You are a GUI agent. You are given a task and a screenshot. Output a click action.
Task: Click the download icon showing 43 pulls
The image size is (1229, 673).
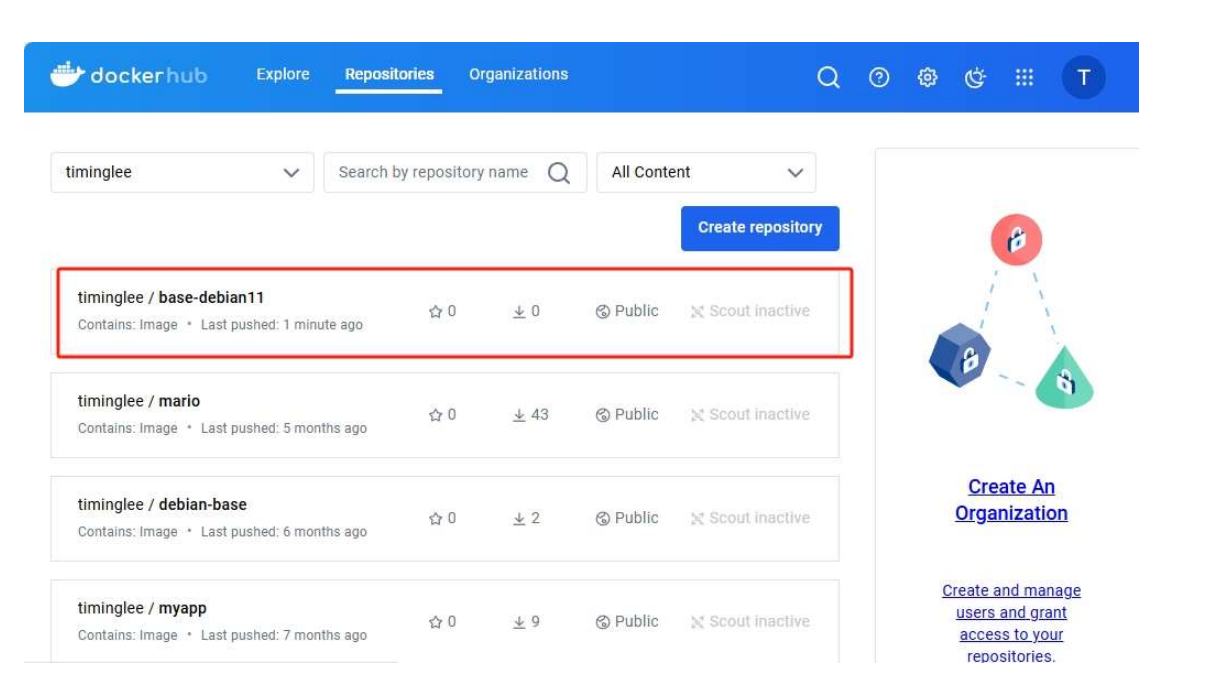point(519,415)
